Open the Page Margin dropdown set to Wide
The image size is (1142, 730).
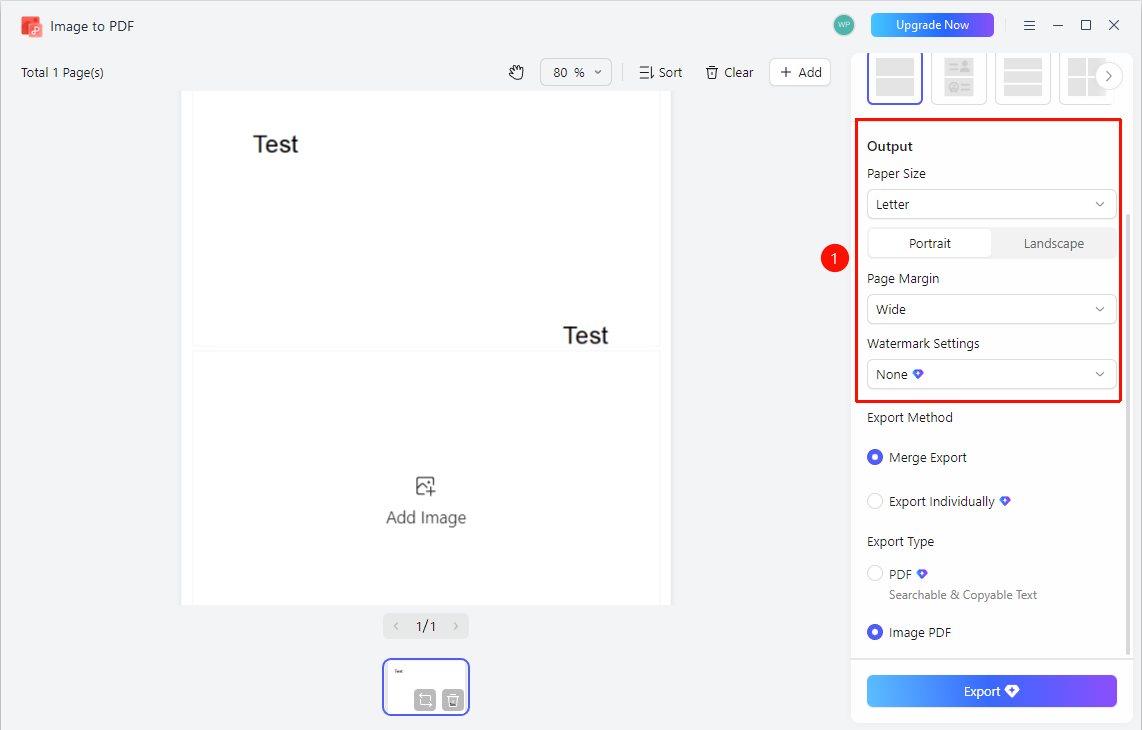pos(991,309)
